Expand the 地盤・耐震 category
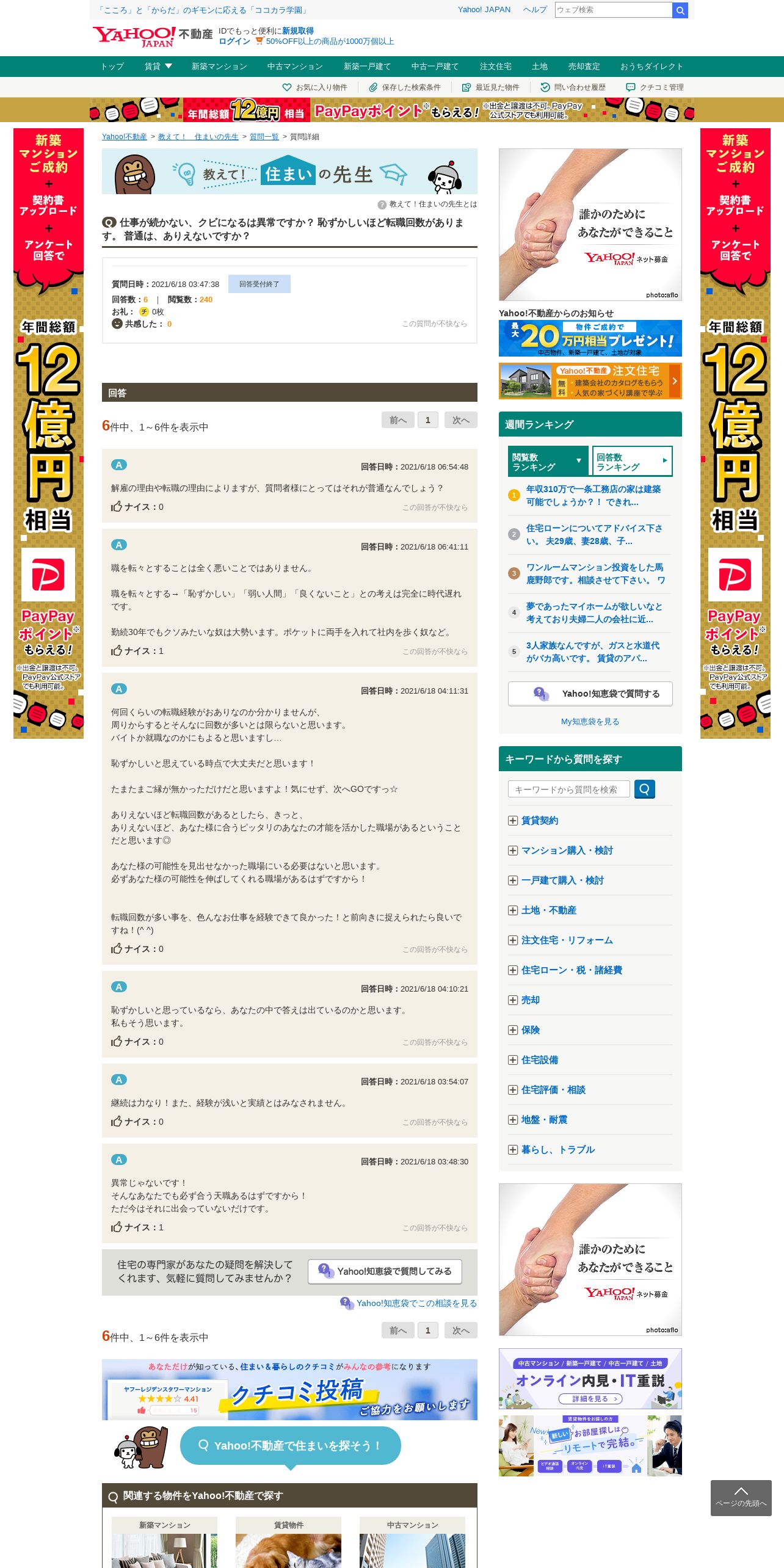 513,1120
